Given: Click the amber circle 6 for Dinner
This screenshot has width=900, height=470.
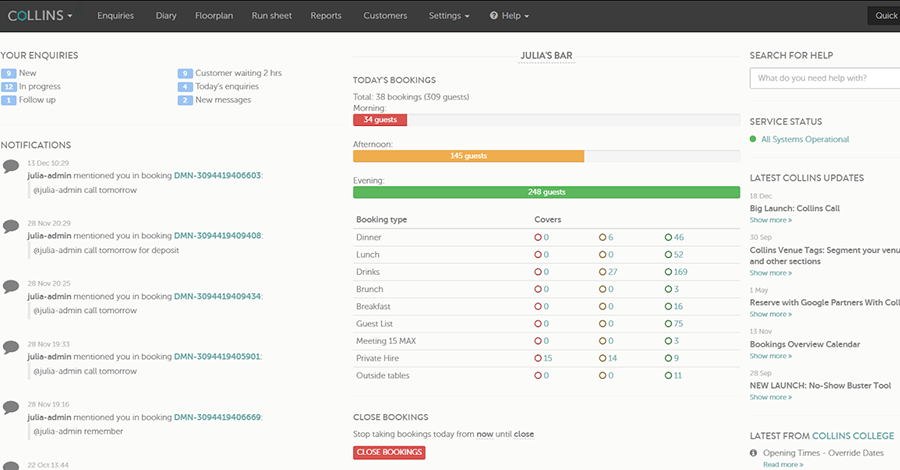Looking at the screenshot, I should [x=606, y=237].
